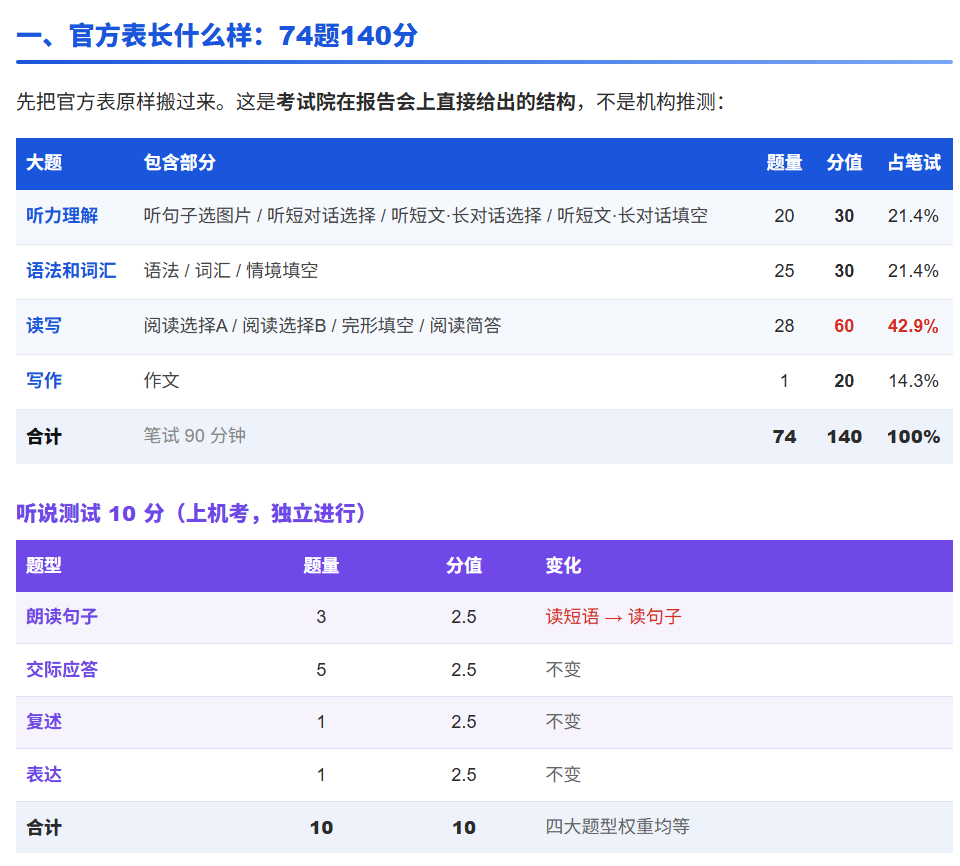The height and width of the screenshot is (866, 960).
Task: Click the '14.3%' value
Action: 913,381
